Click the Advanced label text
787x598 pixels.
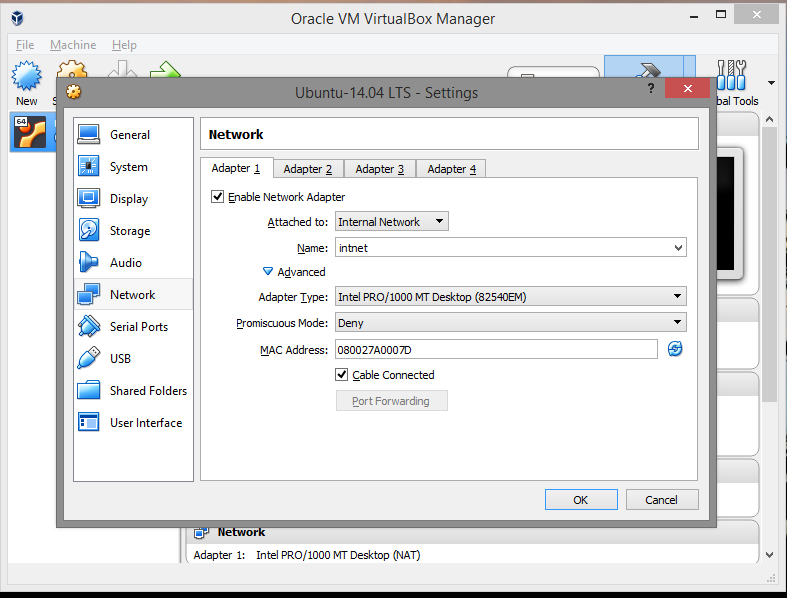pyautogui.click(x=301, y=272)
